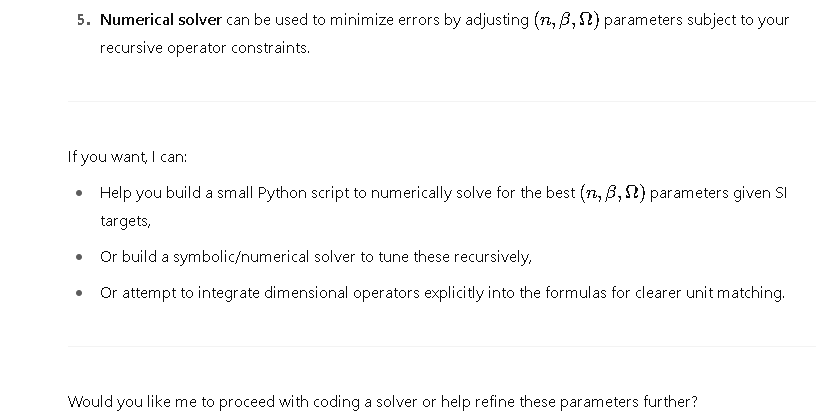Click the "SI" text ending the first bullet line
This screenshot has height=416, width=816.
[x=781, y=193]
